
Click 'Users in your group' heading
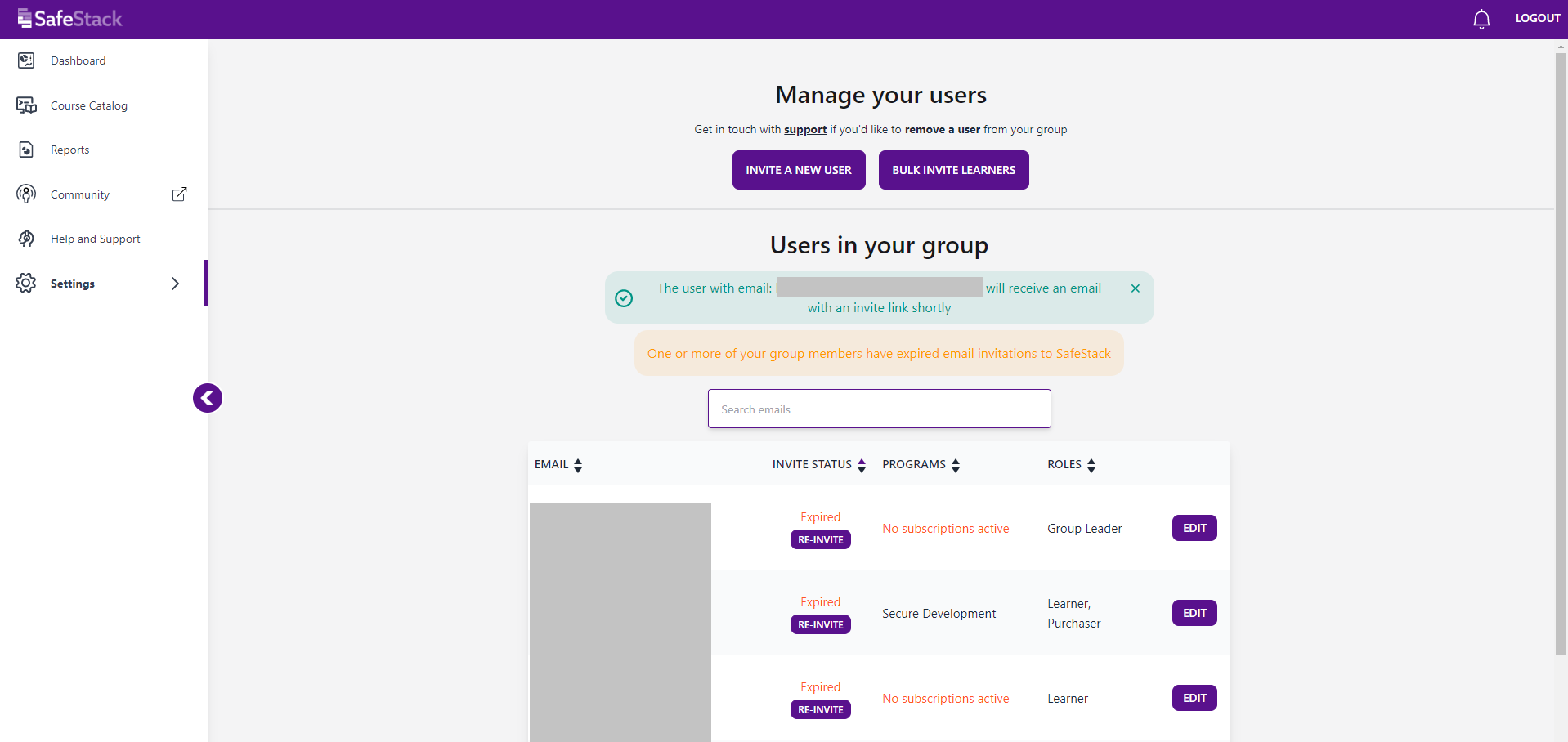pyautogui.click(x=879, y=245)
